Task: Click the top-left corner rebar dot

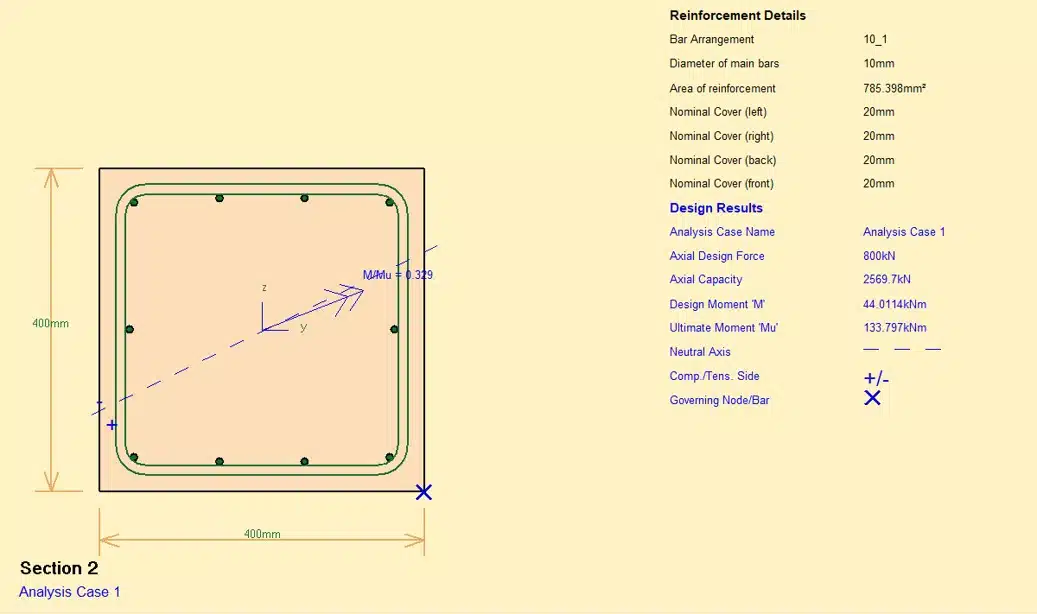Action: pos(134,202)
